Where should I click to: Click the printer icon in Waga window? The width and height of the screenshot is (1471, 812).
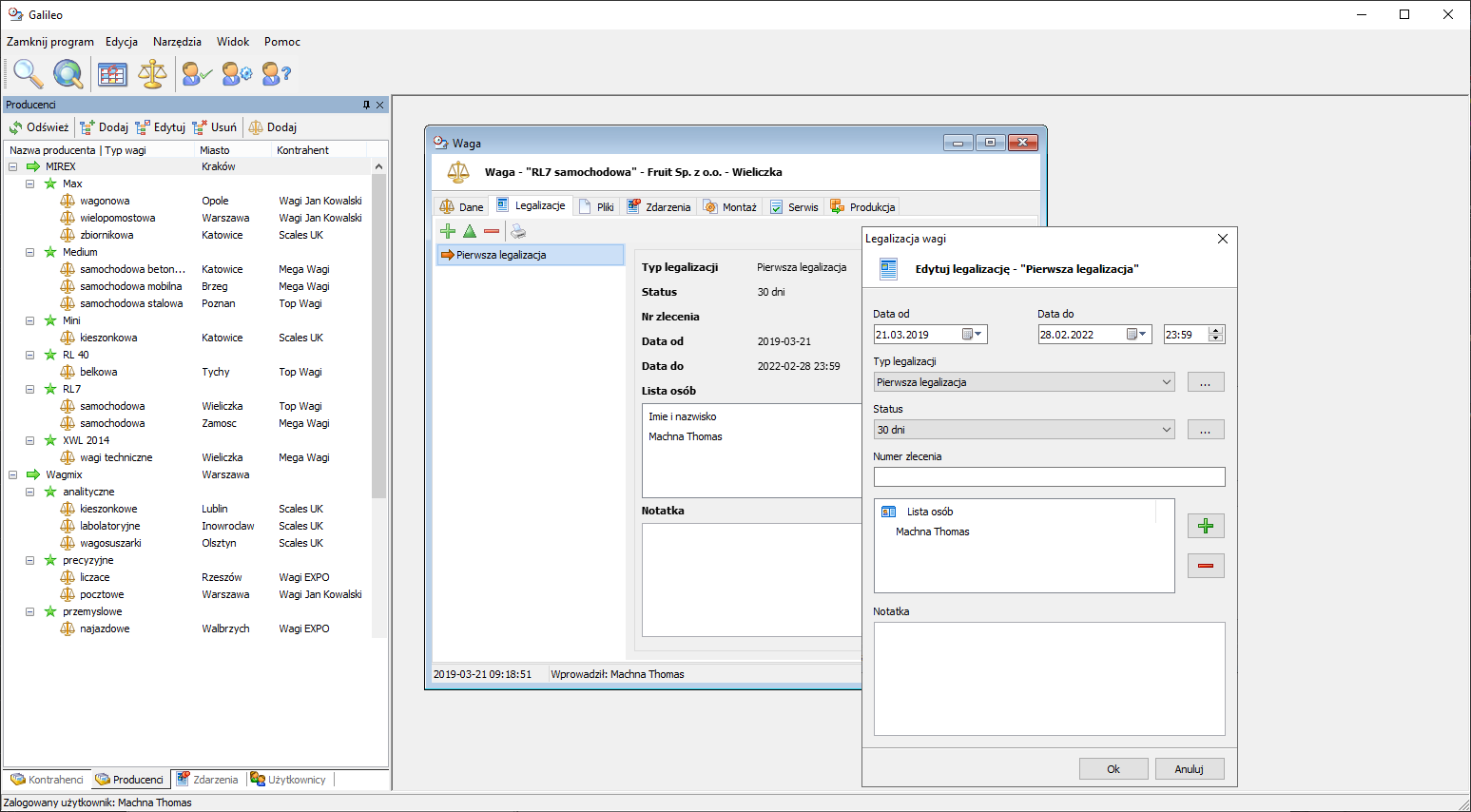coord(518,231)
